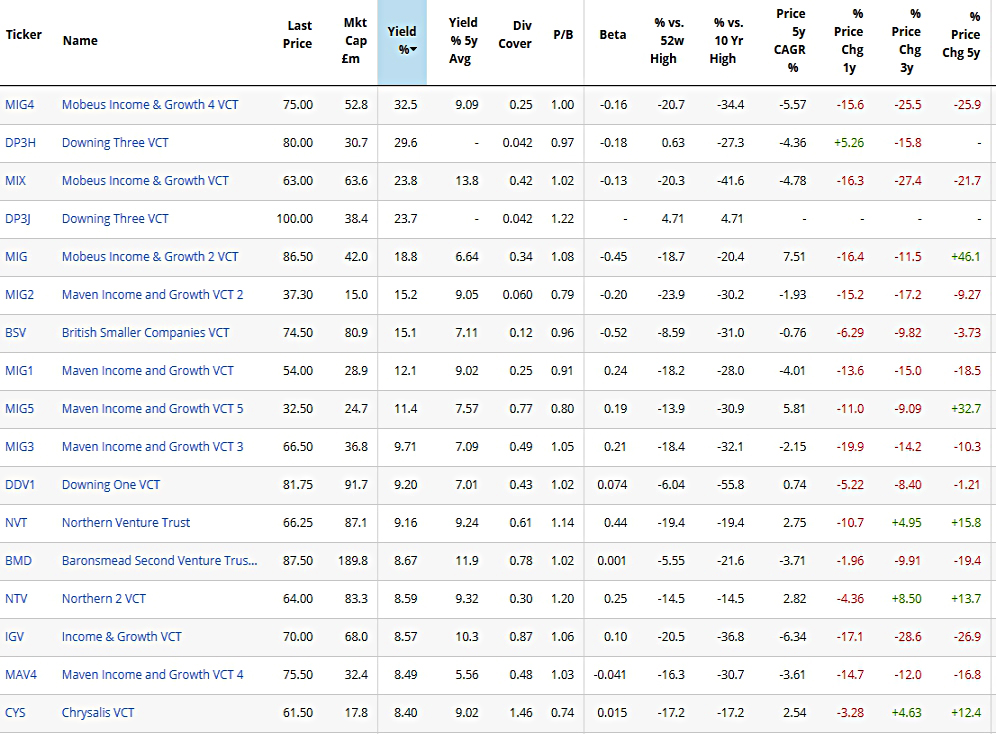Select NTV 3y price change +8.50

[x=906, y=599]
